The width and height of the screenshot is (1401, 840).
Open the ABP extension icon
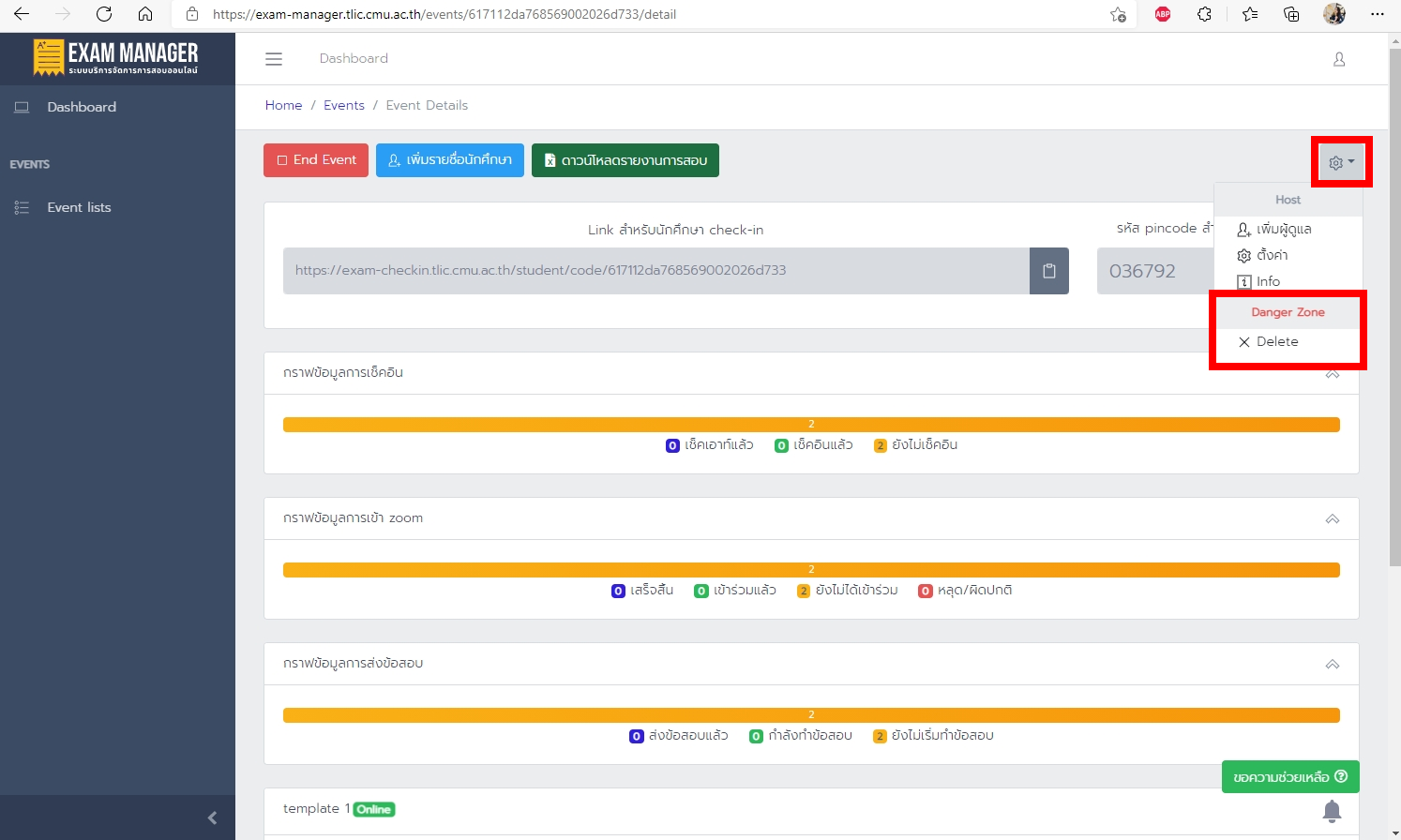[1163, 14]
